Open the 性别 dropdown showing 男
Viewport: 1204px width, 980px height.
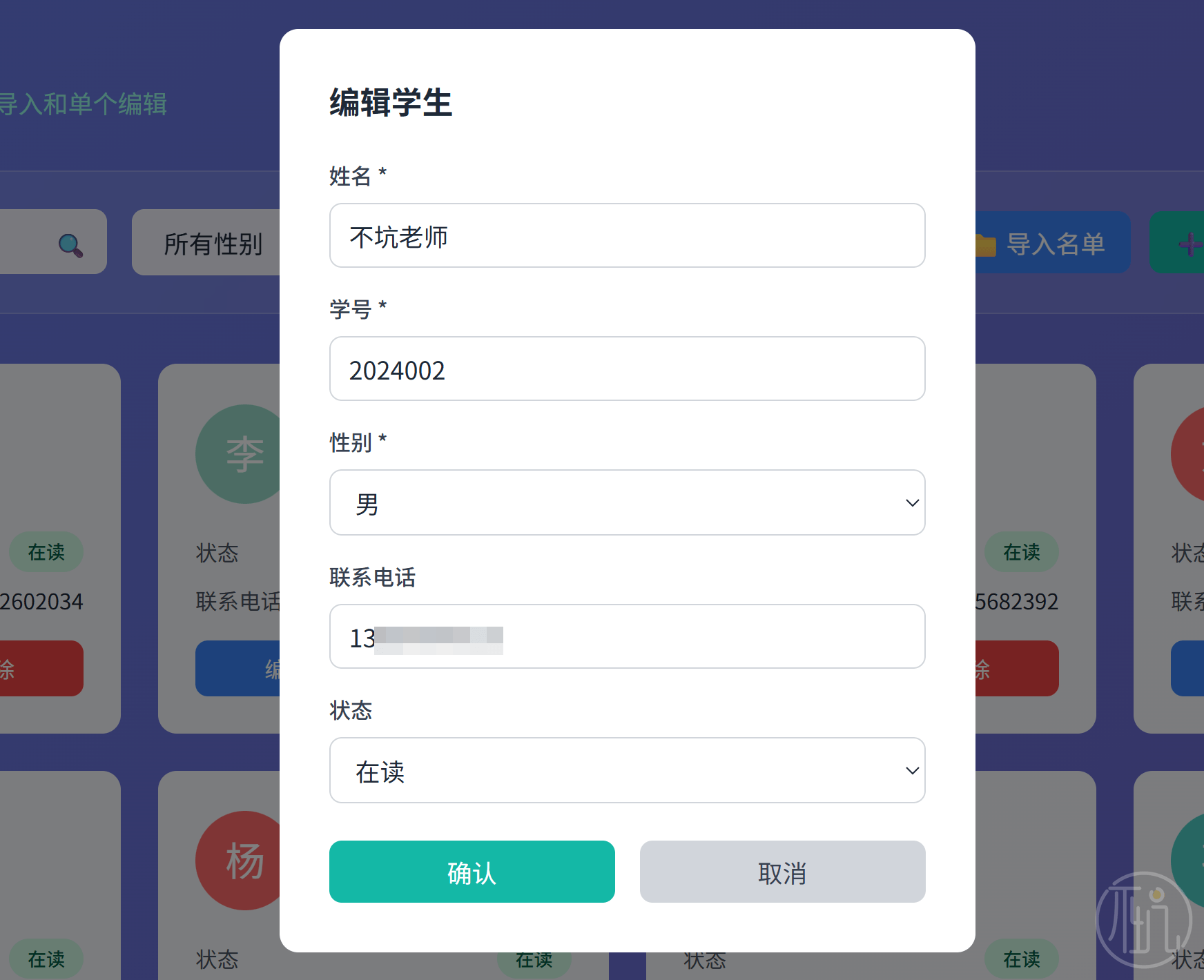pos(626,502)
